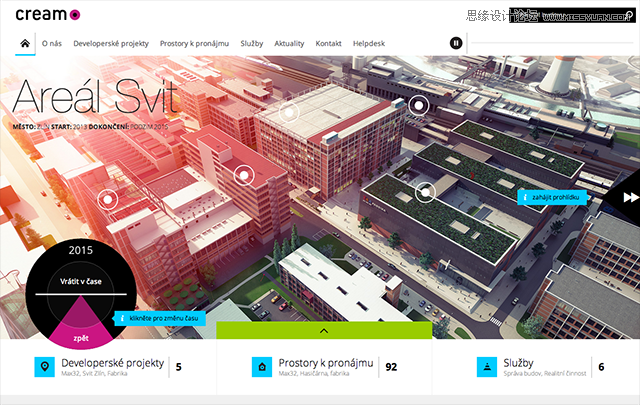Click the Správa budov, Realitní činnost subtitle
Viewport: 640px width, 405px height.
point(544,374)
